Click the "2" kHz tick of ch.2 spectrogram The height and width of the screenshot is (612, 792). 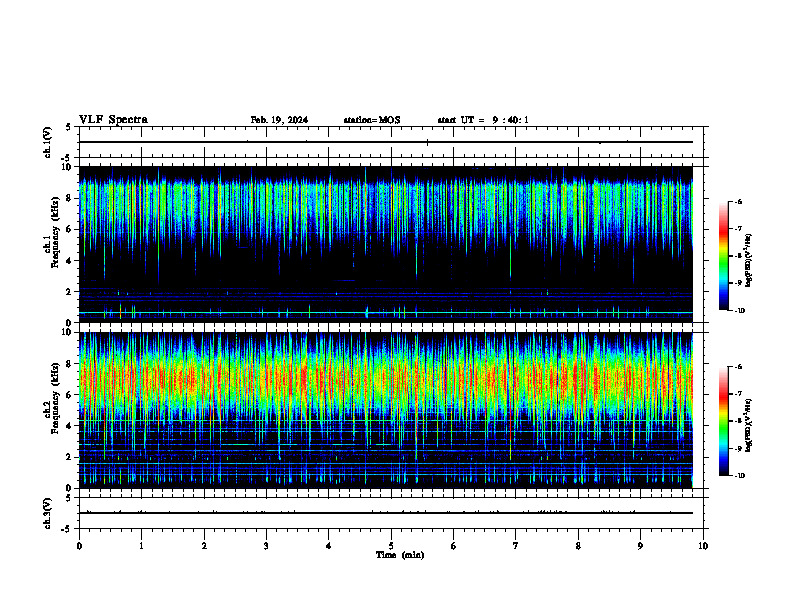click(70, 457)
